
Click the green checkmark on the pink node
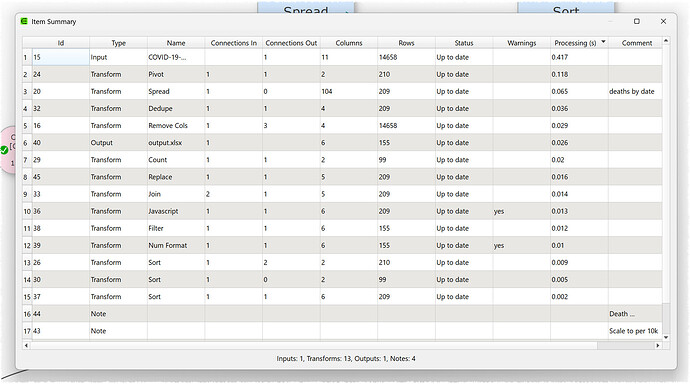[x=4, y=150]
